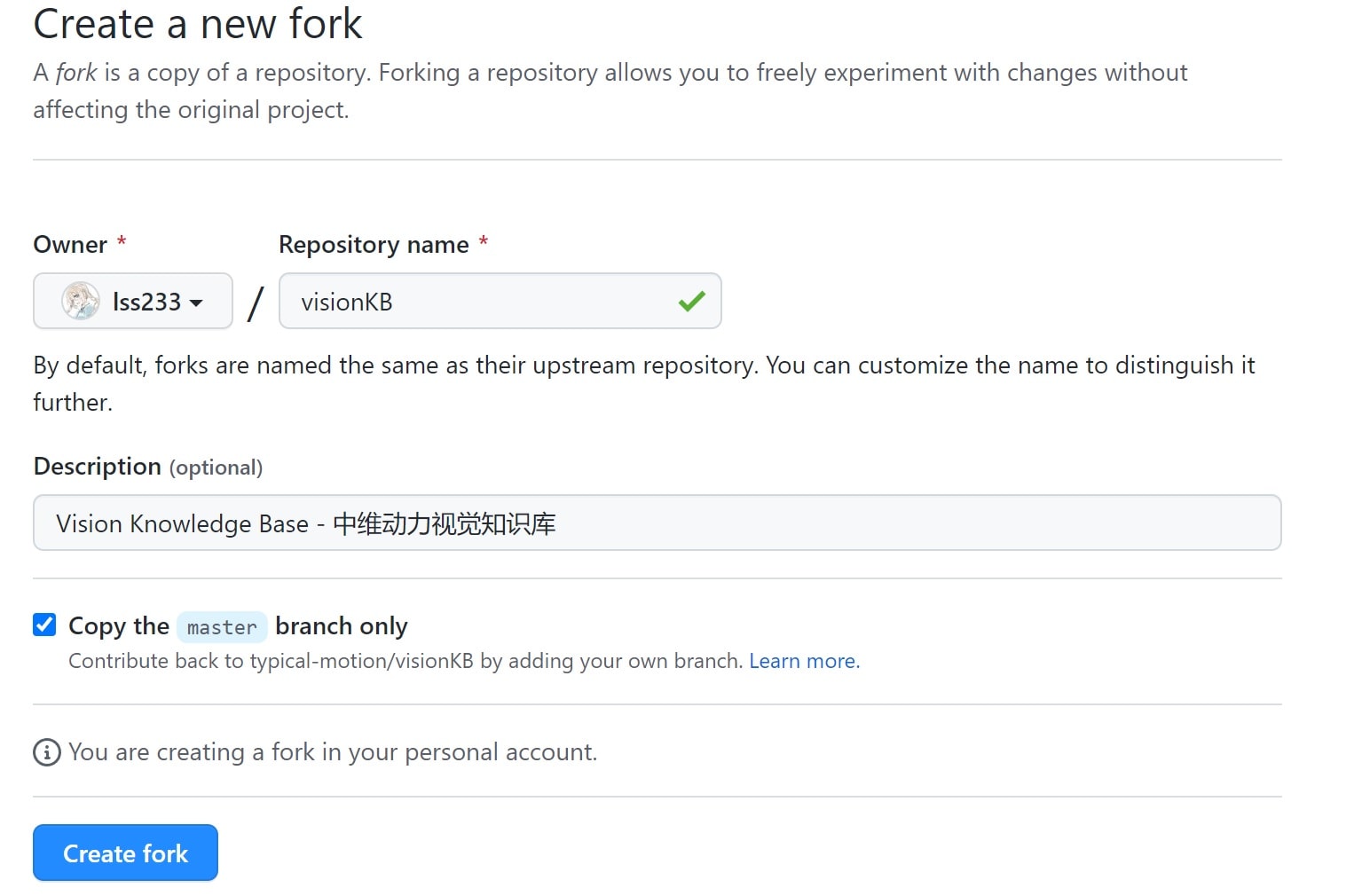This screenshot has height=896, width=1362.
Task: Click the caret next to lss233
Action: (199, 302)
